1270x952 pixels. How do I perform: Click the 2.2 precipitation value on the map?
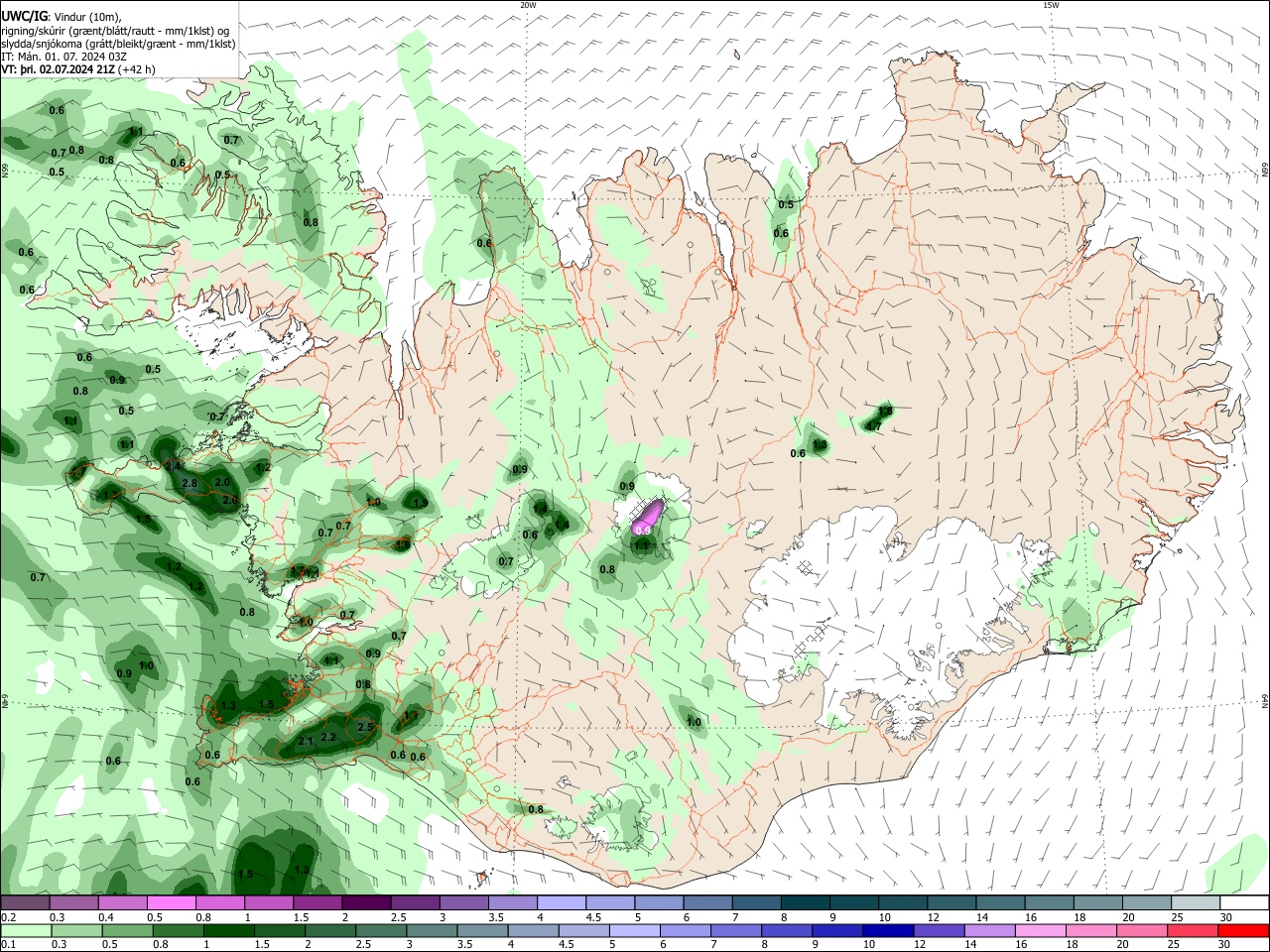(329, 737)
